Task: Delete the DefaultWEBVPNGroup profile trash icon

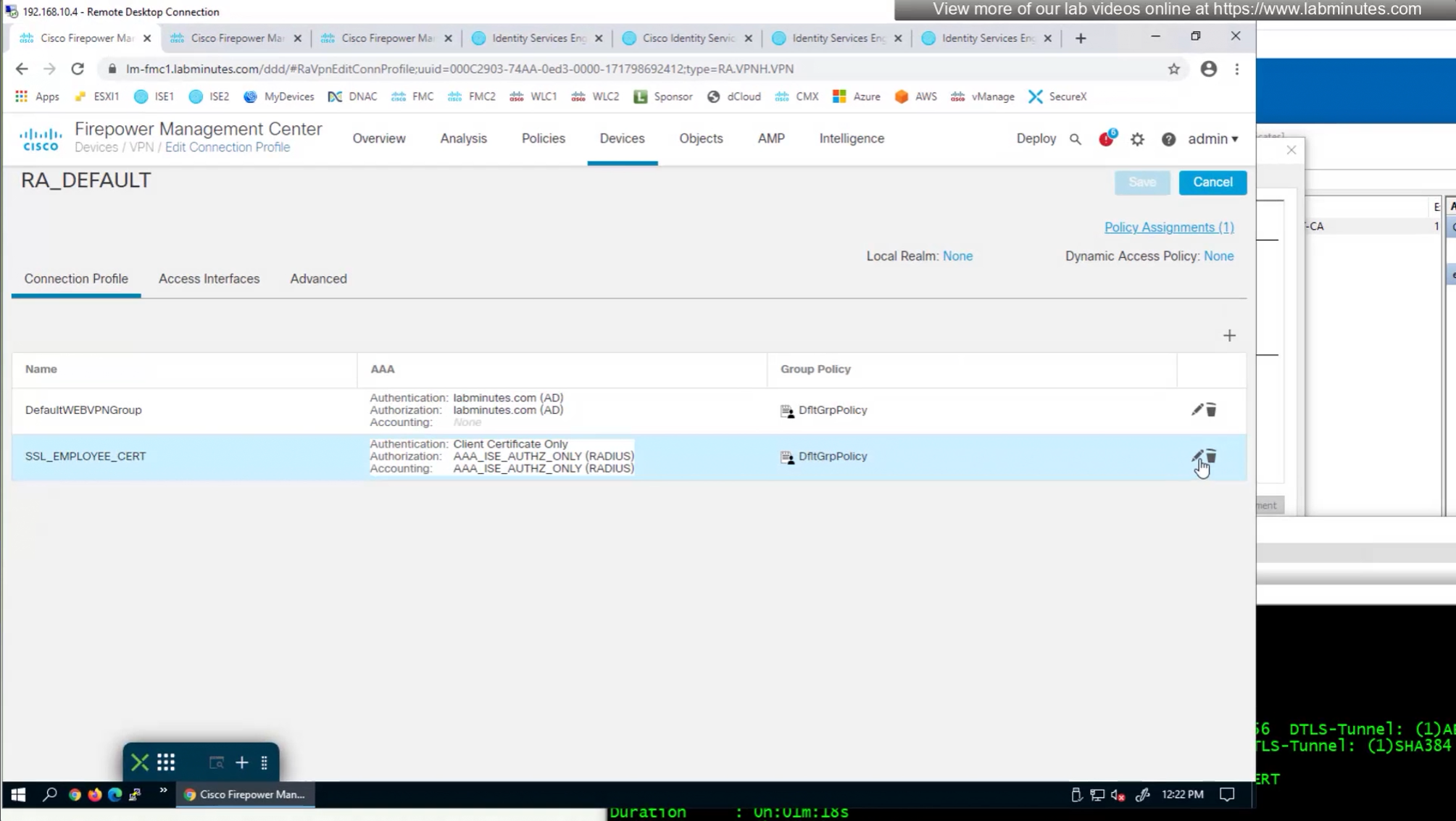Action: 1211,410
